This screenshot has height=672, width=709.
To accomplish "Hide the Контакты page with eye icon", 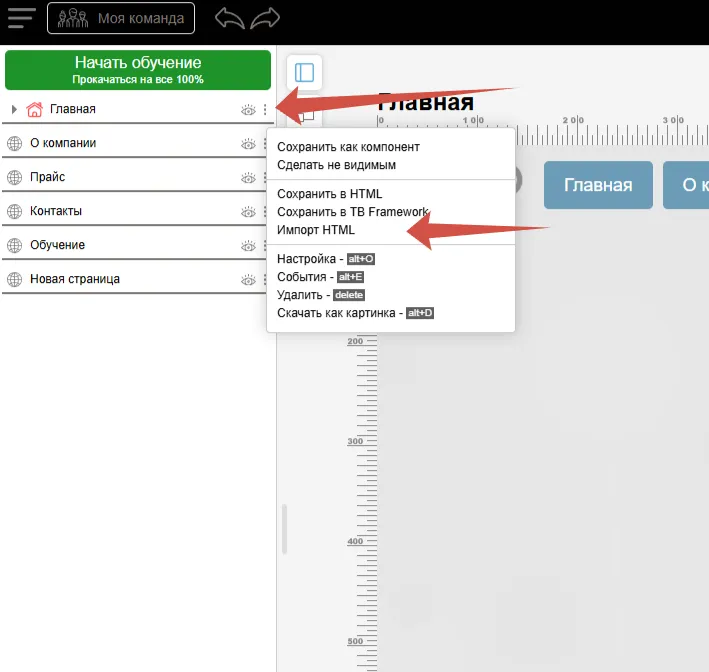I will 248,212.
